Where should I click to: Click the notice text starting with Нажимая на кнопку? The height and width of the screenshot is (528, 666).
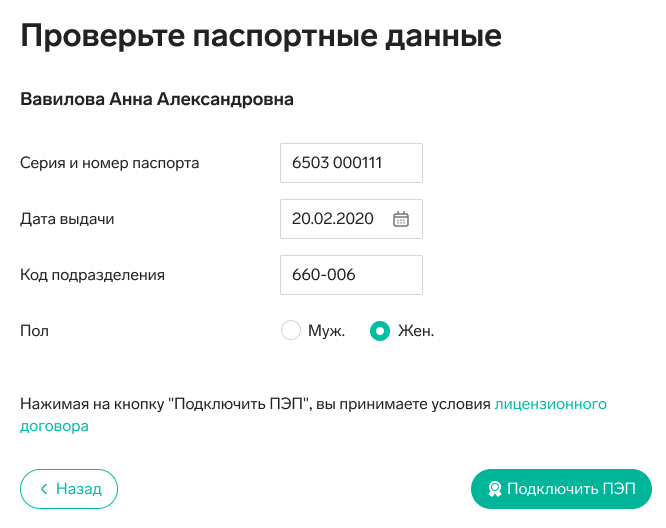coord(255,404)
